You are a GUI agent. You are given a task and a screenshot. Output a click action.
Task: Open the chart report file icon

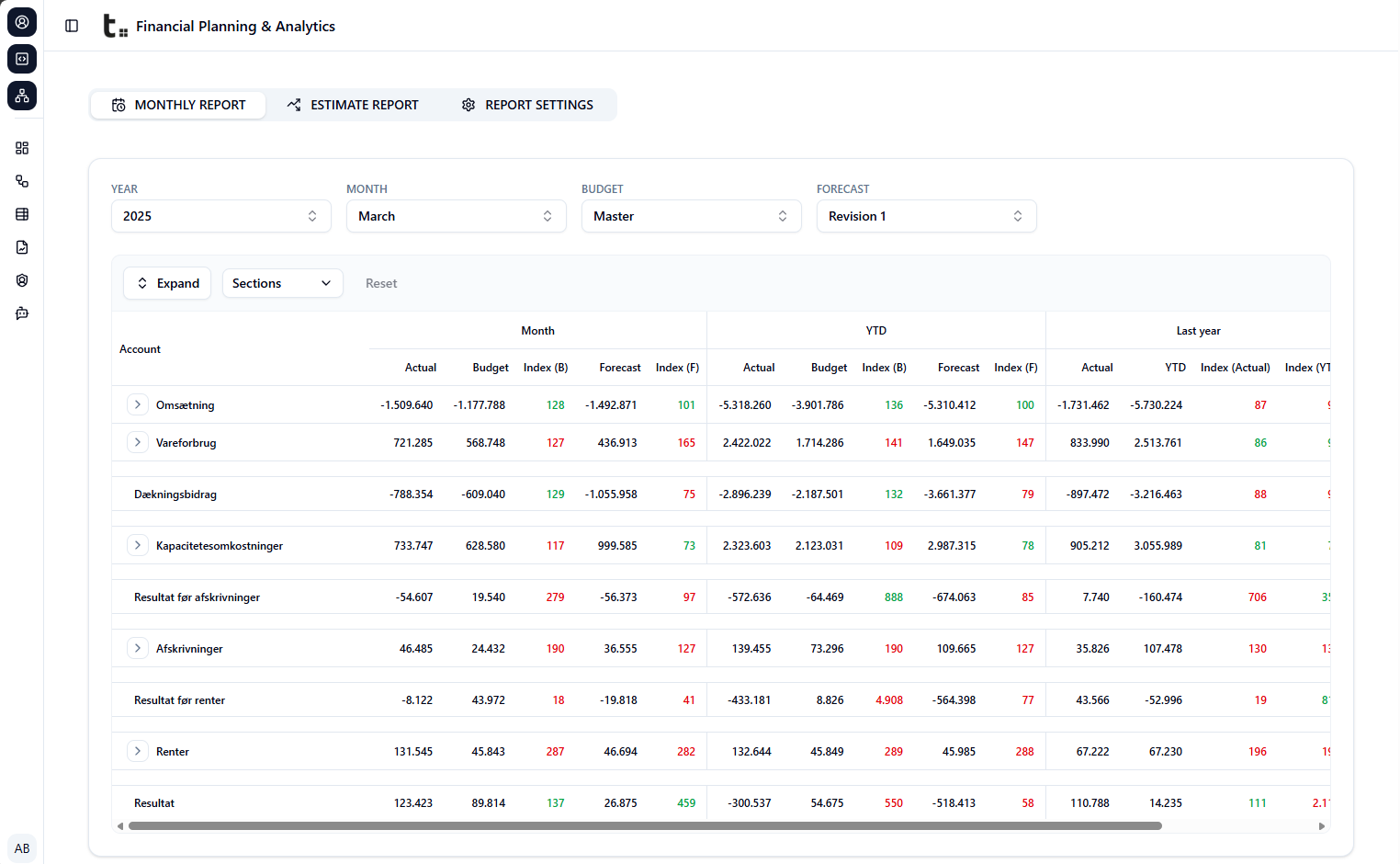(x=22, y=247)
